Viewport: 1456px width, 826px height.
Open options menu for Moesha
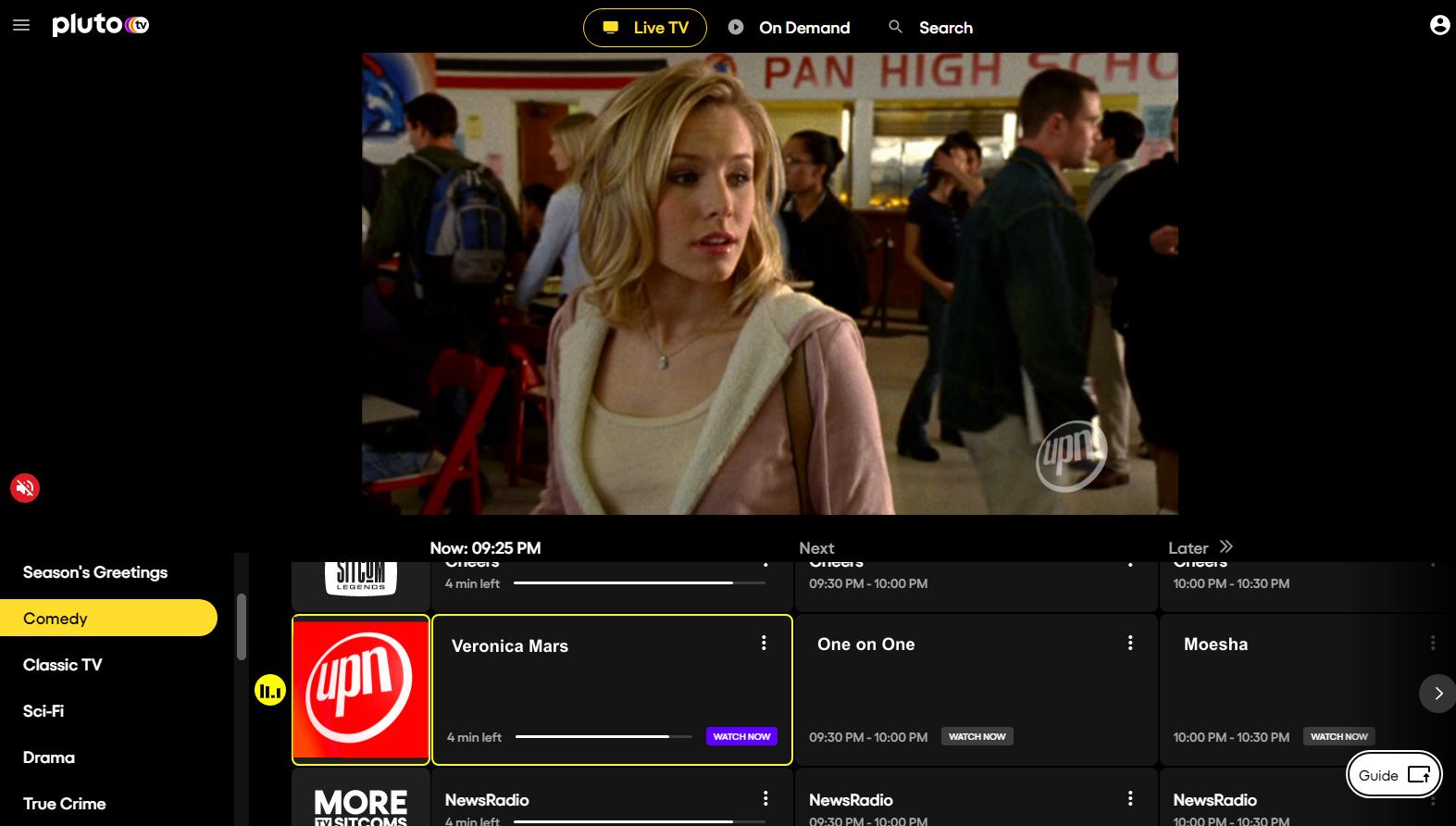coord(1433,643)
